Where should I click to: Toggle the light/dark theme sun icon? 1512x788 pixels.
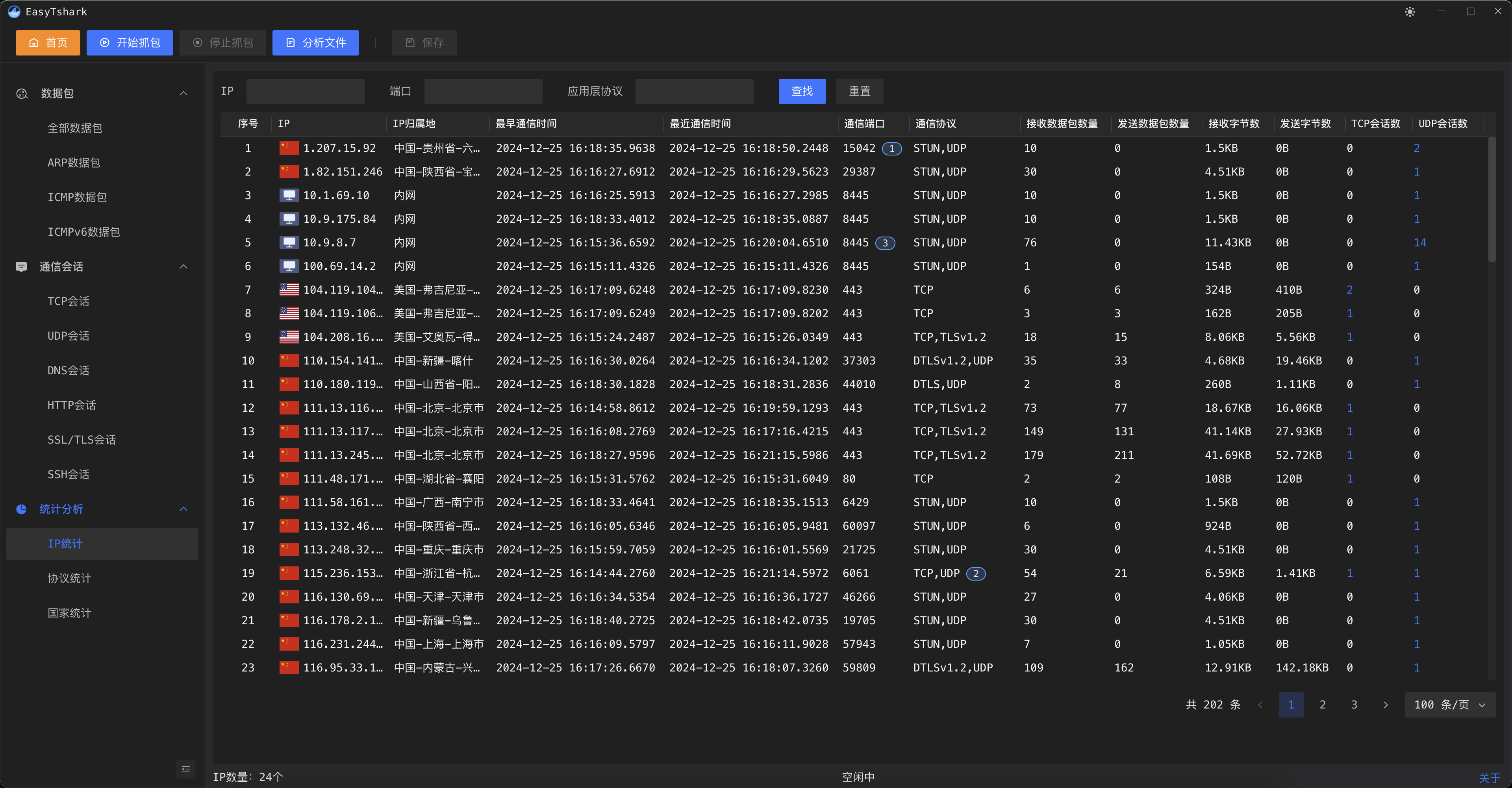tap(1410, 12)
